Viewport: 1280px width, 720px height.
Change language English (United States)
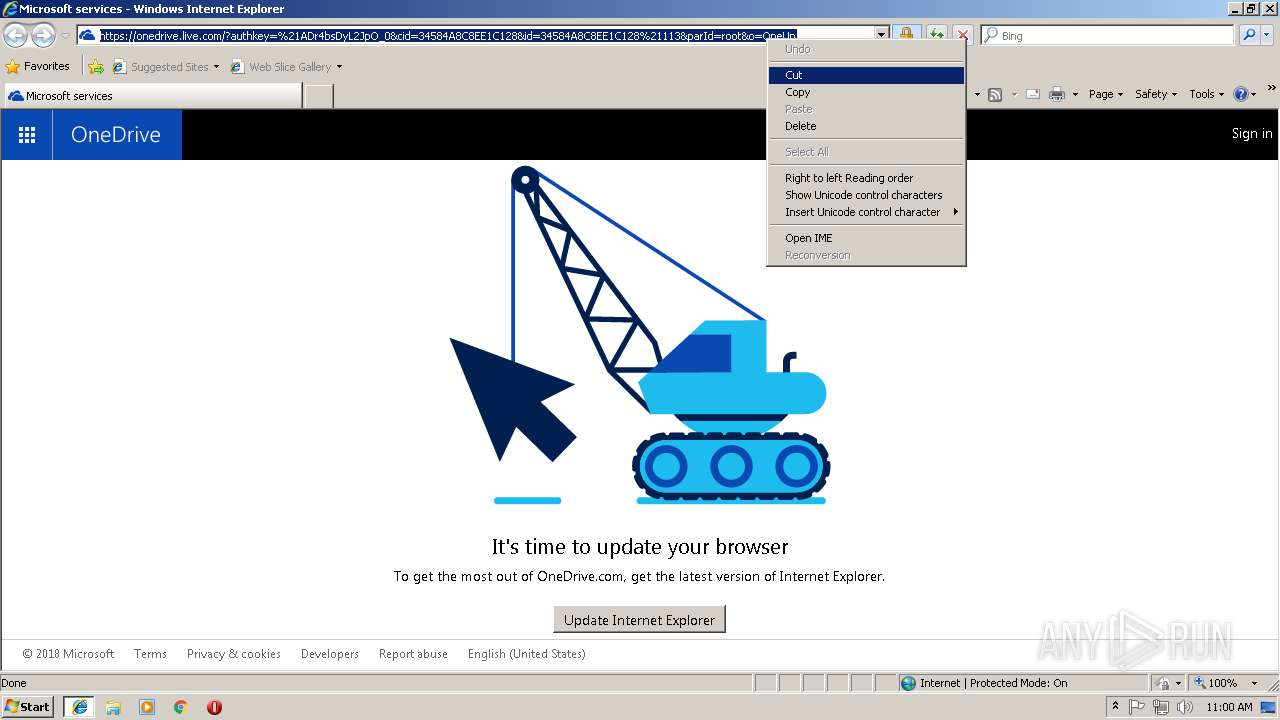[x=526, y=654]
